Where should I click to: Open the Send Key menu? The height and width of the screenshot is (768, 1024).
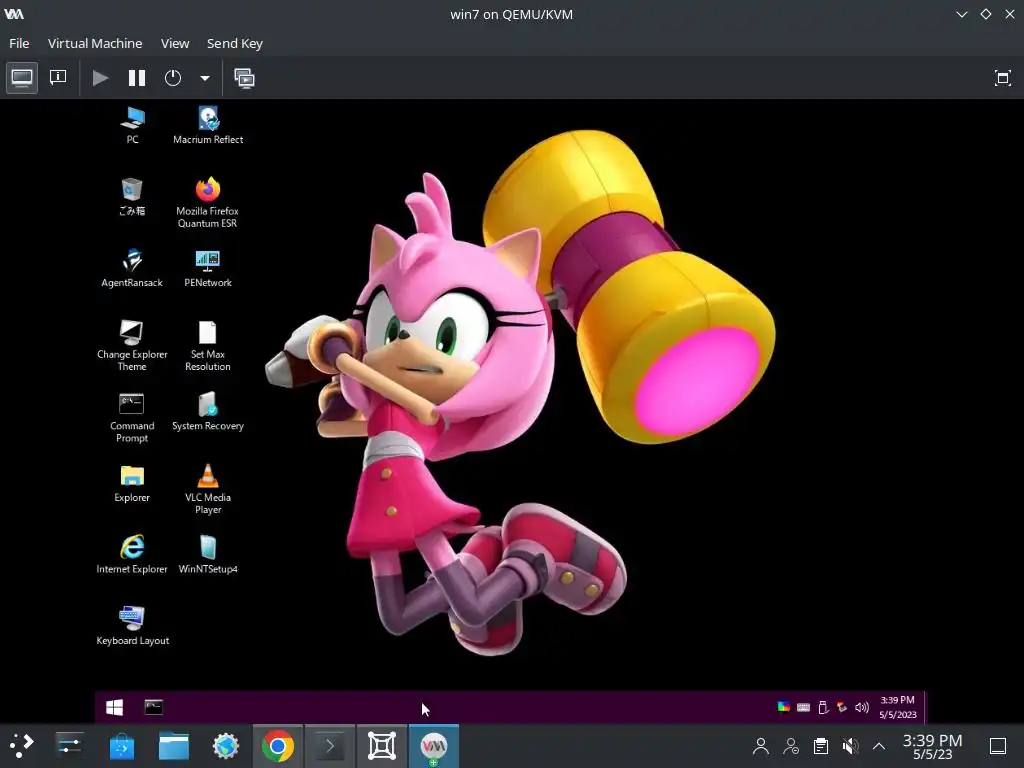coord(234,43)
